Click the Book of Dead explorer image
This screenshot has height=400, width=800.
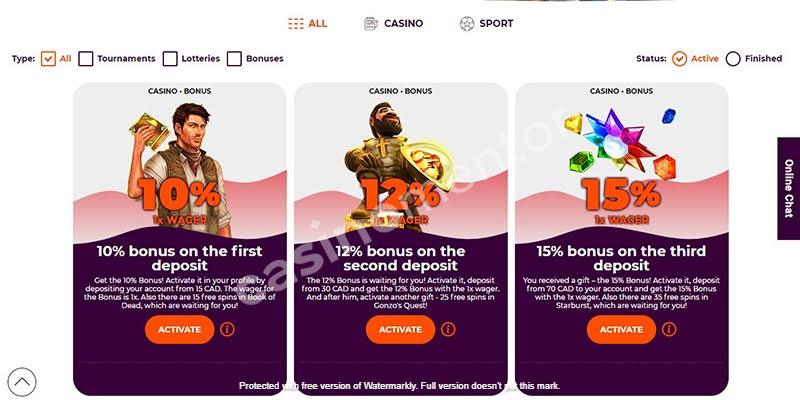(176, 168)
